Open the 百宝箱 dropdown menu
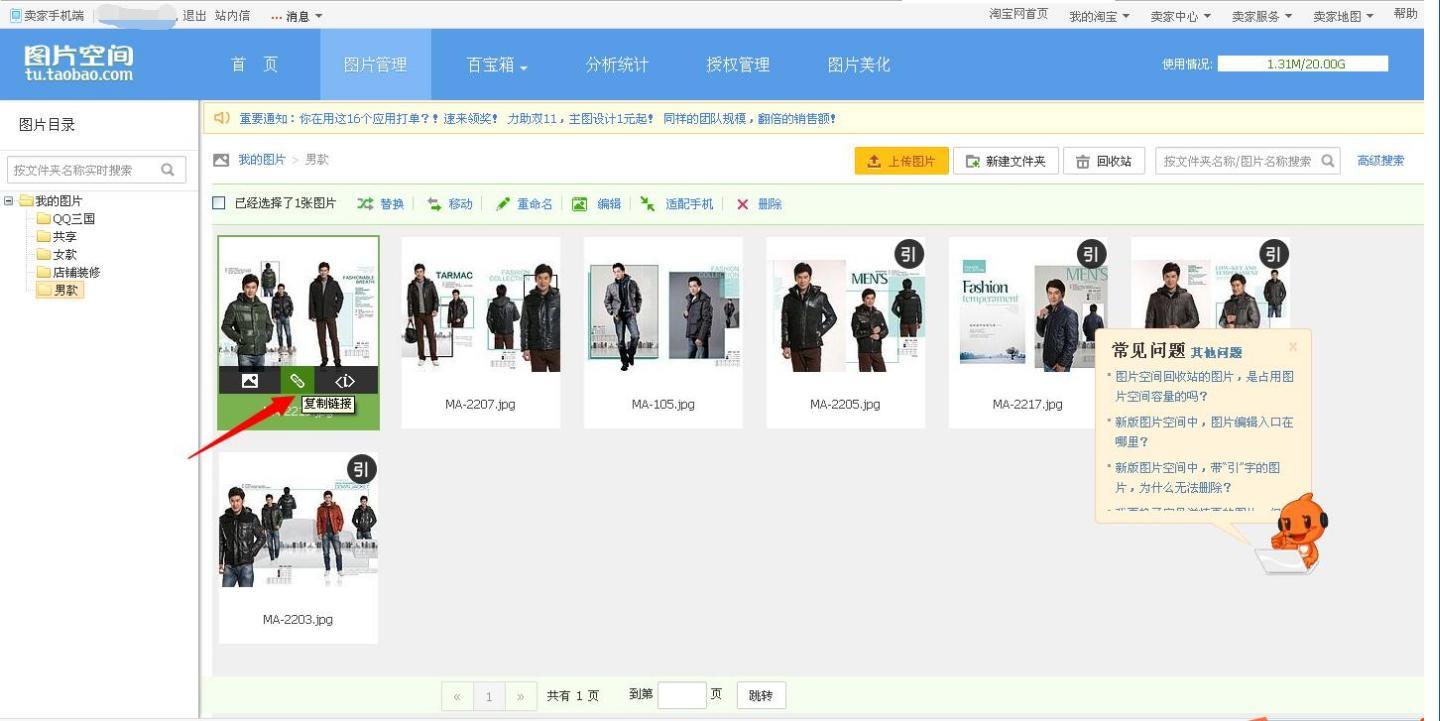The width and height of the screenshot is (1440, 721). (497, 65)
